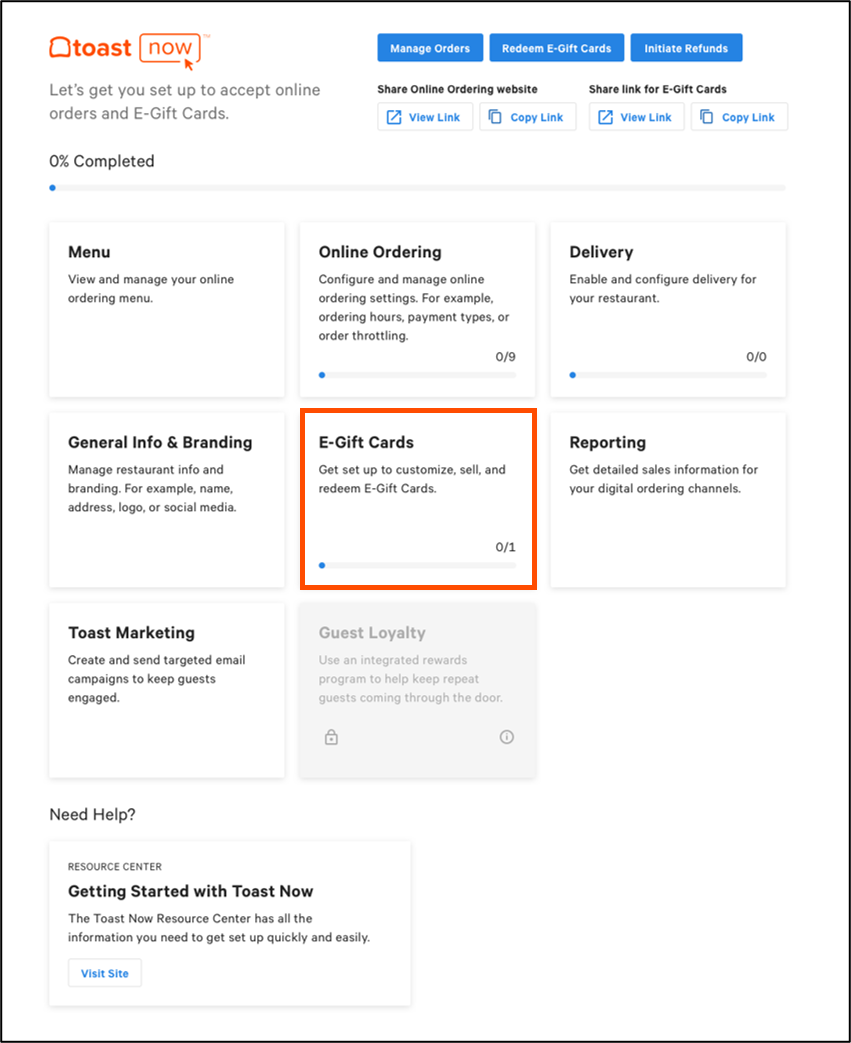The height and width of the screenshot is (1043, 851).
Task: Click the 0/9 count on Online Ordering
Action: pyautogui.click(x=506, y=357)
